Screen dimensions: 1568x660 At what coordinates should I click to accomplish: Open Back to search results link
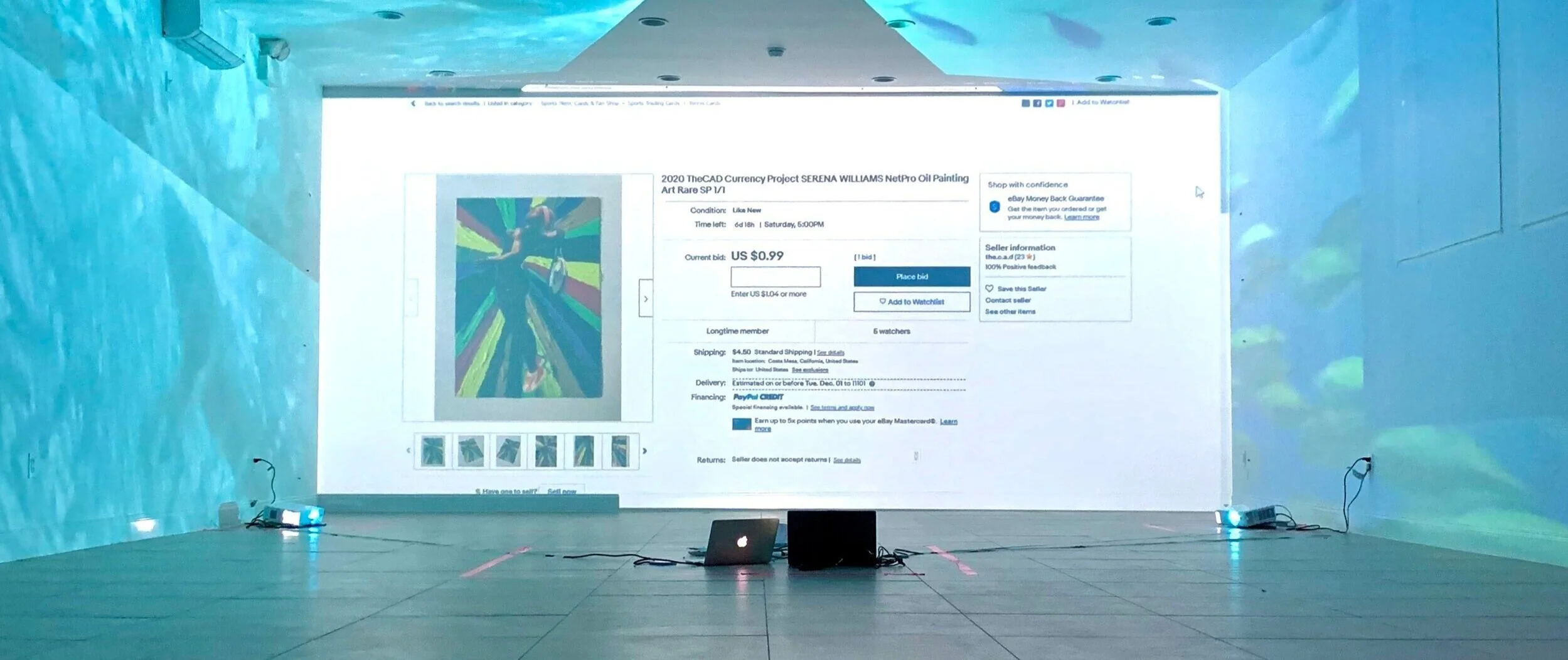click(x=452, y=104)
